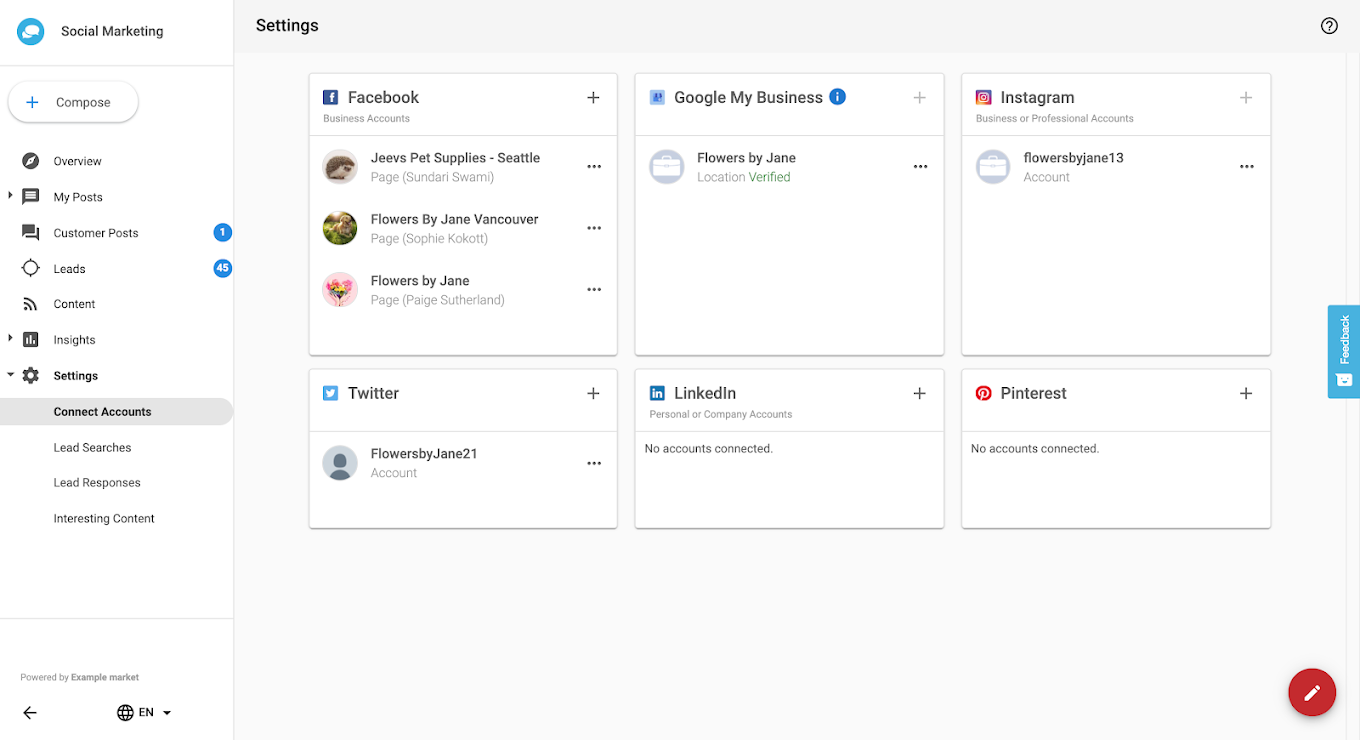Open Lead Searches settings page
The image size is (1360, 740).
point(92,448)
